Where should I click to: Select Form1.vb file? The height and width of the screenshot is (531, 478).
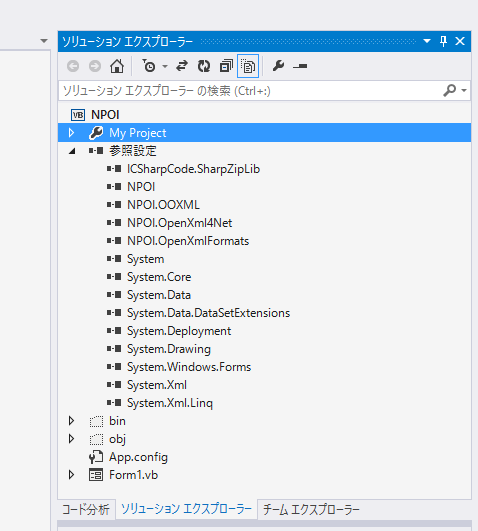(x=133, y=475)
